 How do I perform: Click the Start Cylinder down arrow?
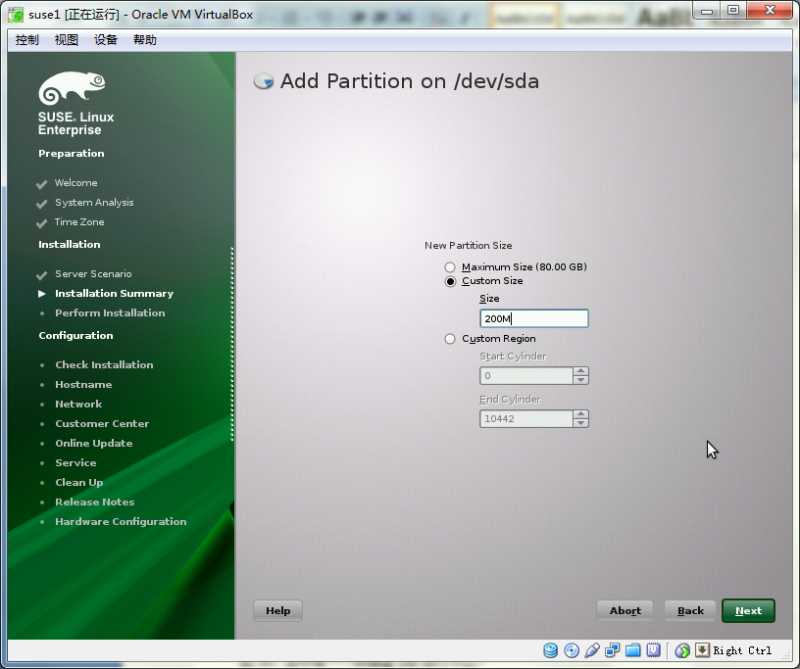click(x=580, y=380)
